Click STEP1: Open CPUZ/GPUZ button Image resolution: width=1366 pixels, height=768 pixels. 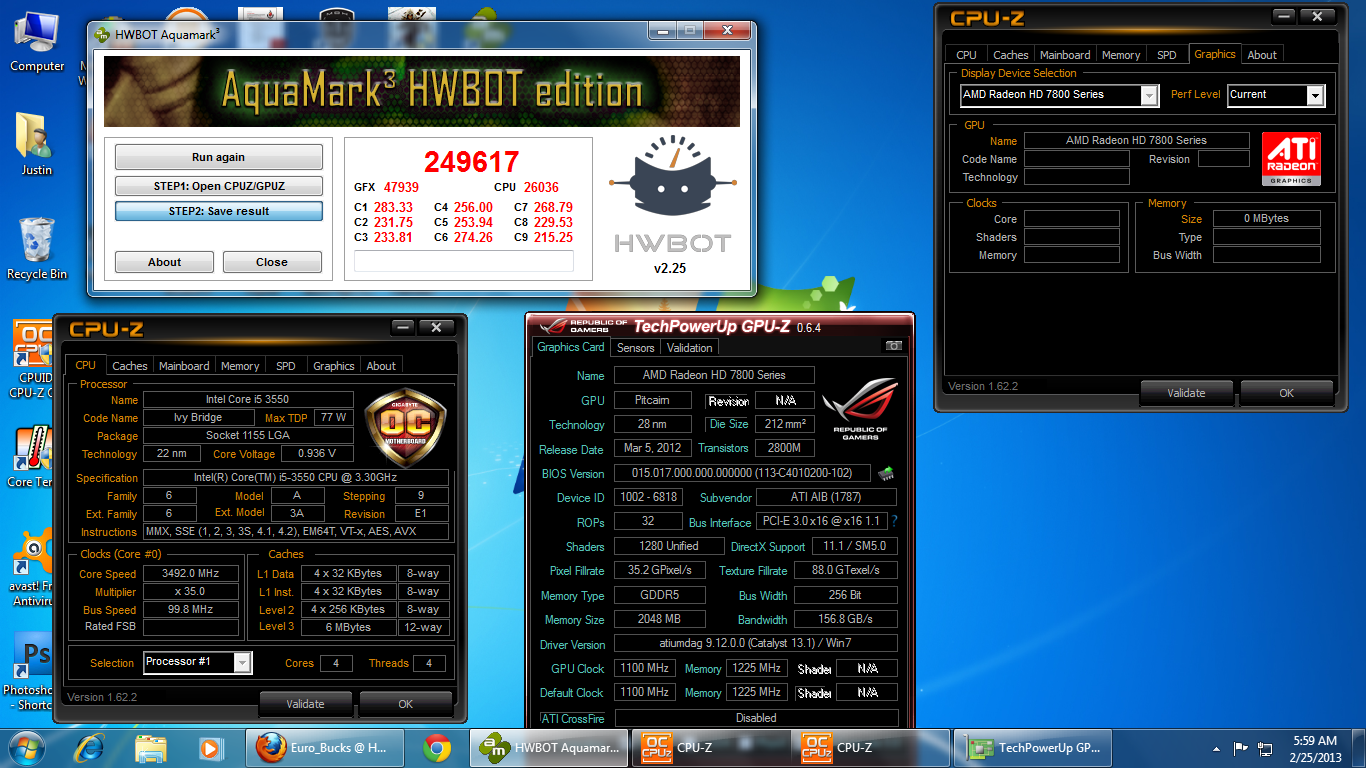point(218,186)
